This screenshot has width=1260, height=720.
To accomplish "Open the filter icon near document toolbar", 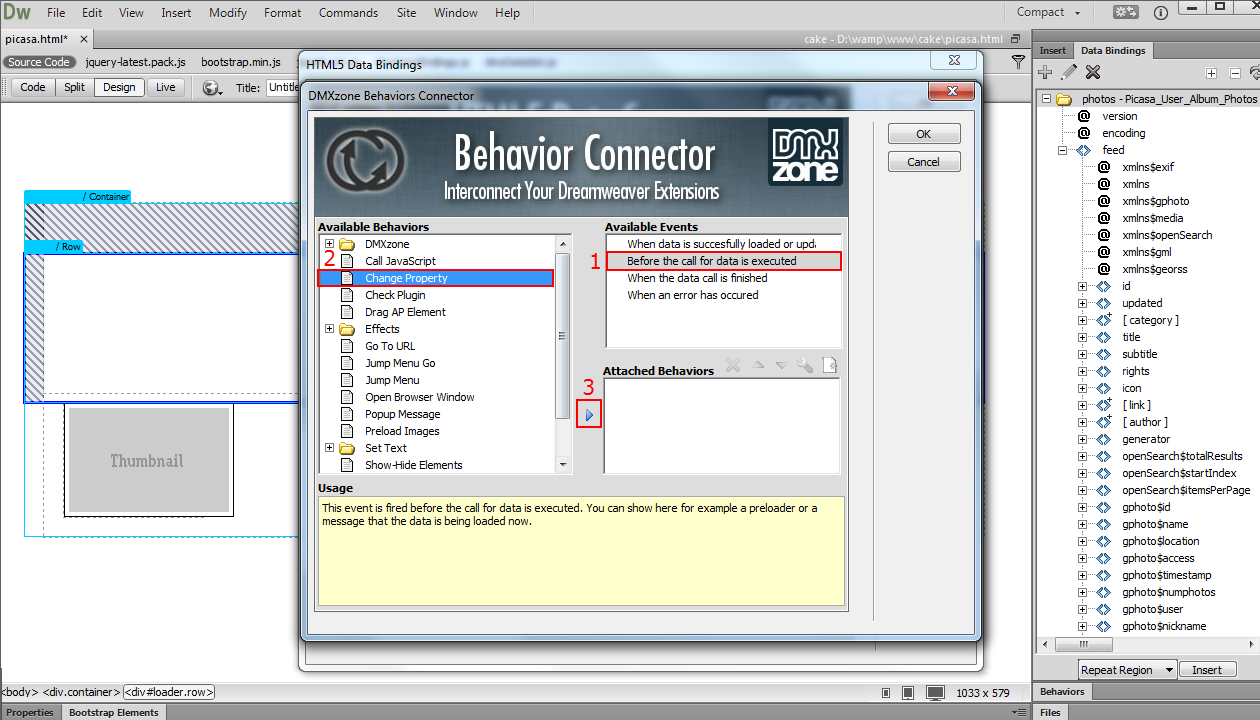I will coord(1018,62).
